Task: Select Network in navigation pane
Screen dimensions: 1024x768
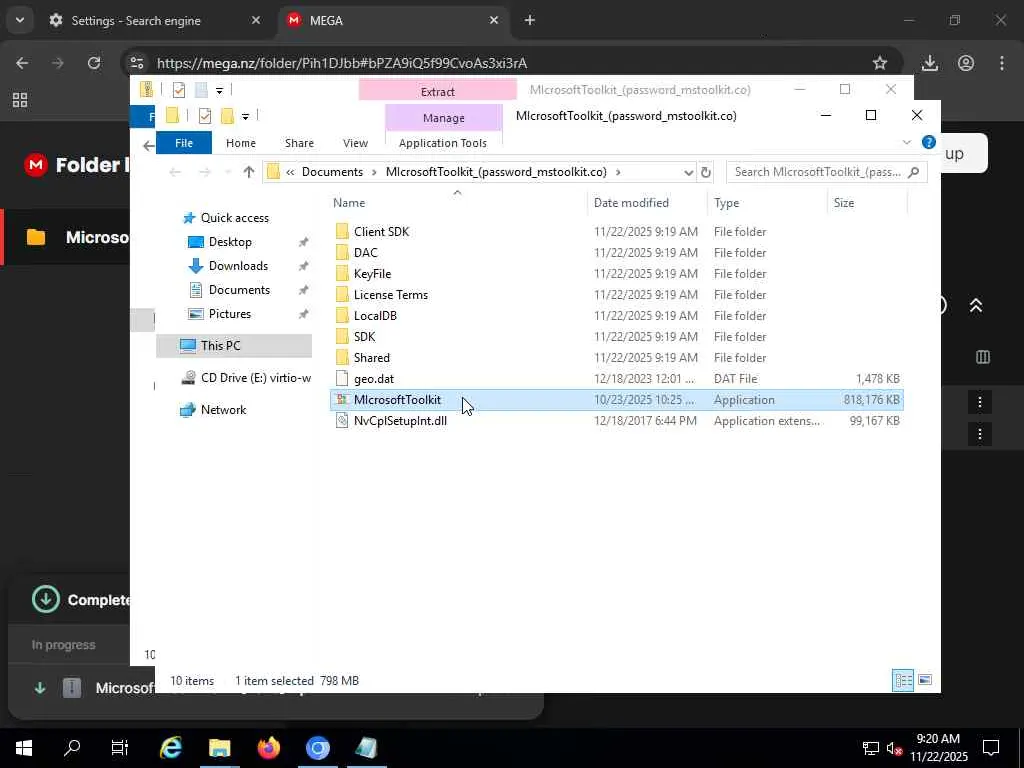Action: [x=223, y=410]
